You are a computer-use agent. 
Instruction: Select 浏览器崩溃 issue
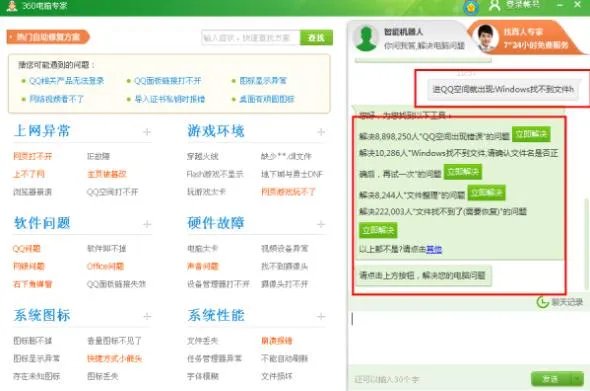pyautogui.click(x=32, y=192)
